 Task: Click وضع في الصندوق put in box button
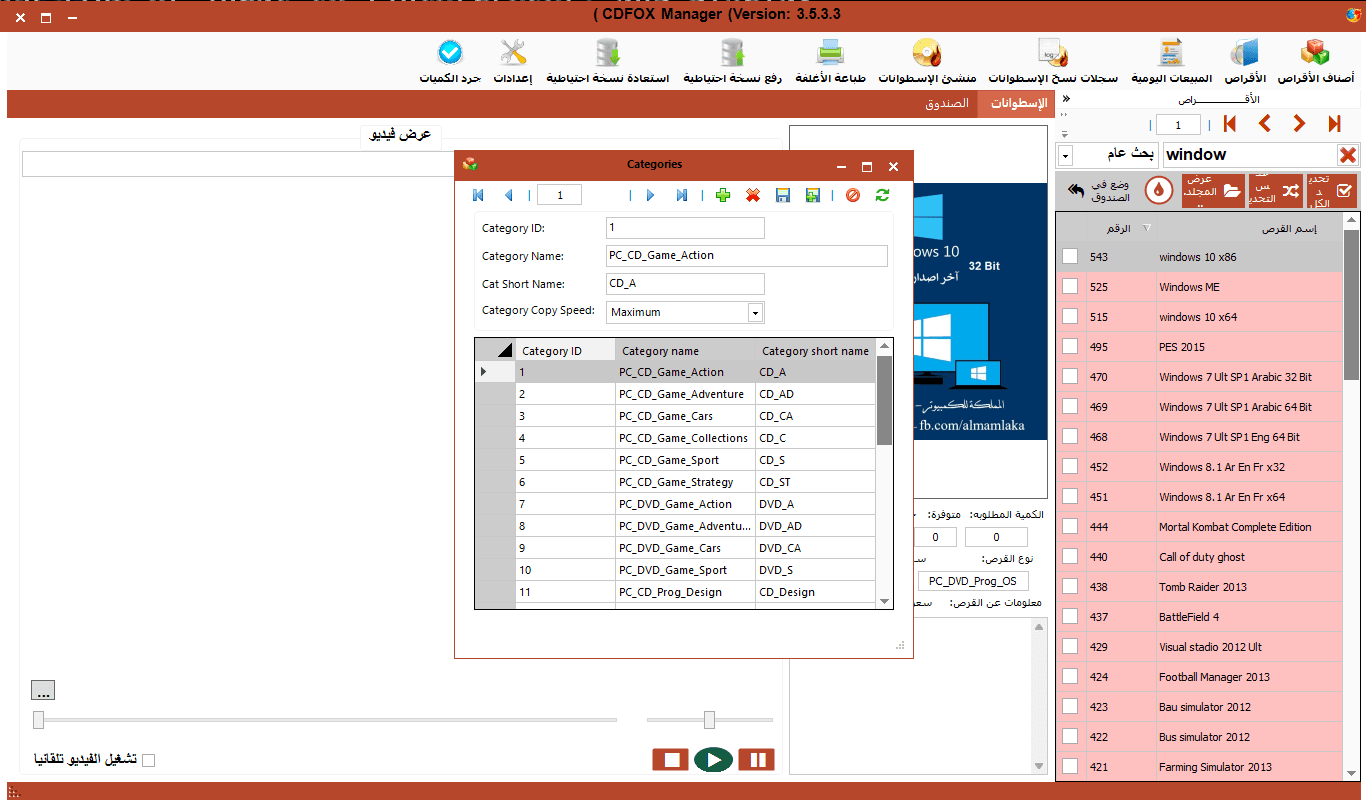coord(1098,190)
